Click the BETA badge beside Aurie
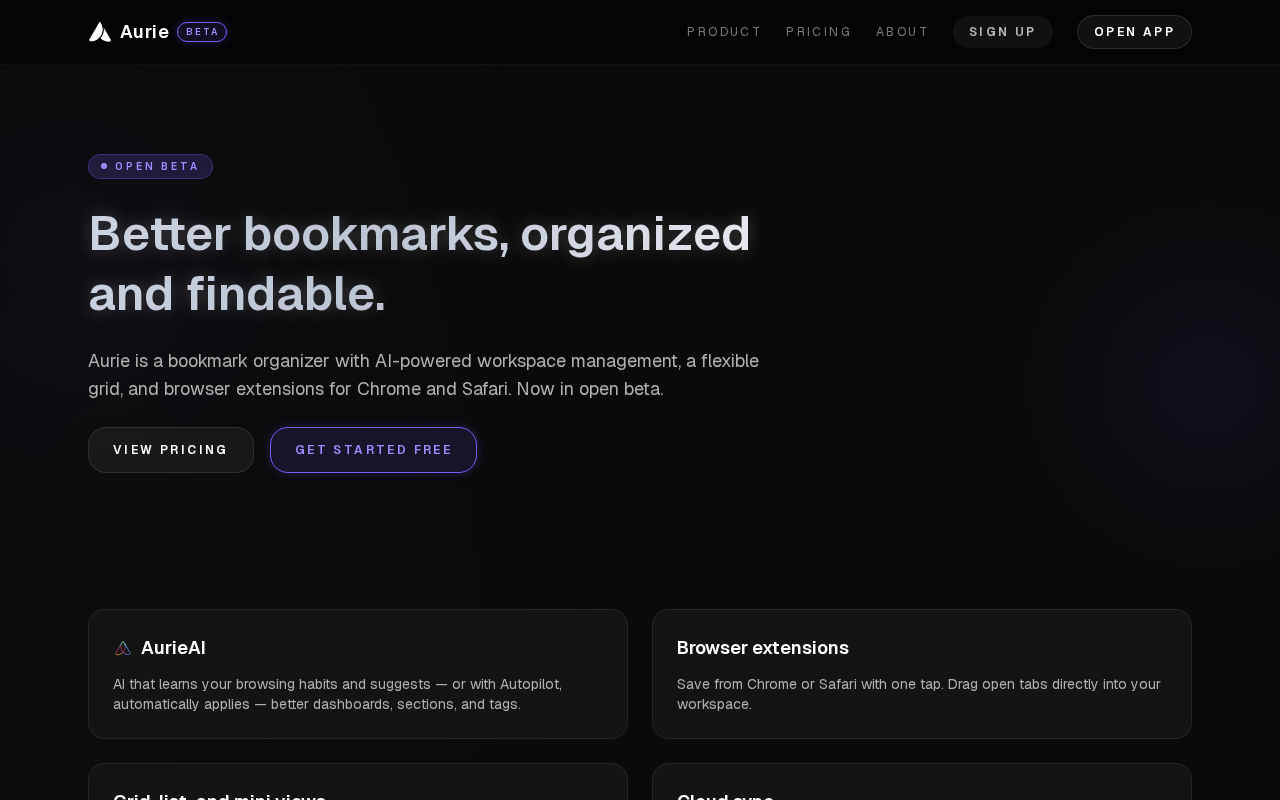This screenshot has width=1280, height=800. point(202,32)
